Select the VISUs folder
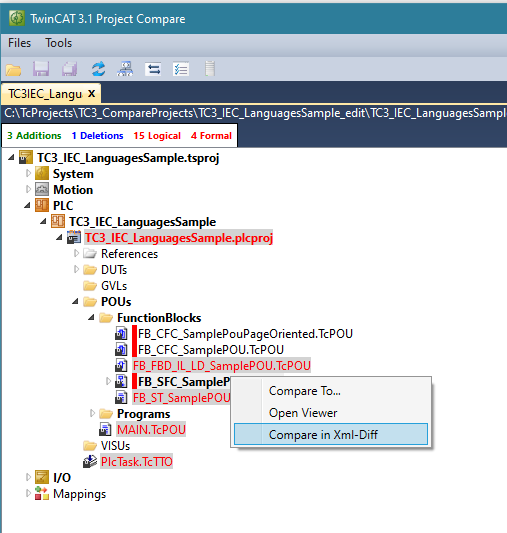 pyautogui.click(x=115, y=446)
